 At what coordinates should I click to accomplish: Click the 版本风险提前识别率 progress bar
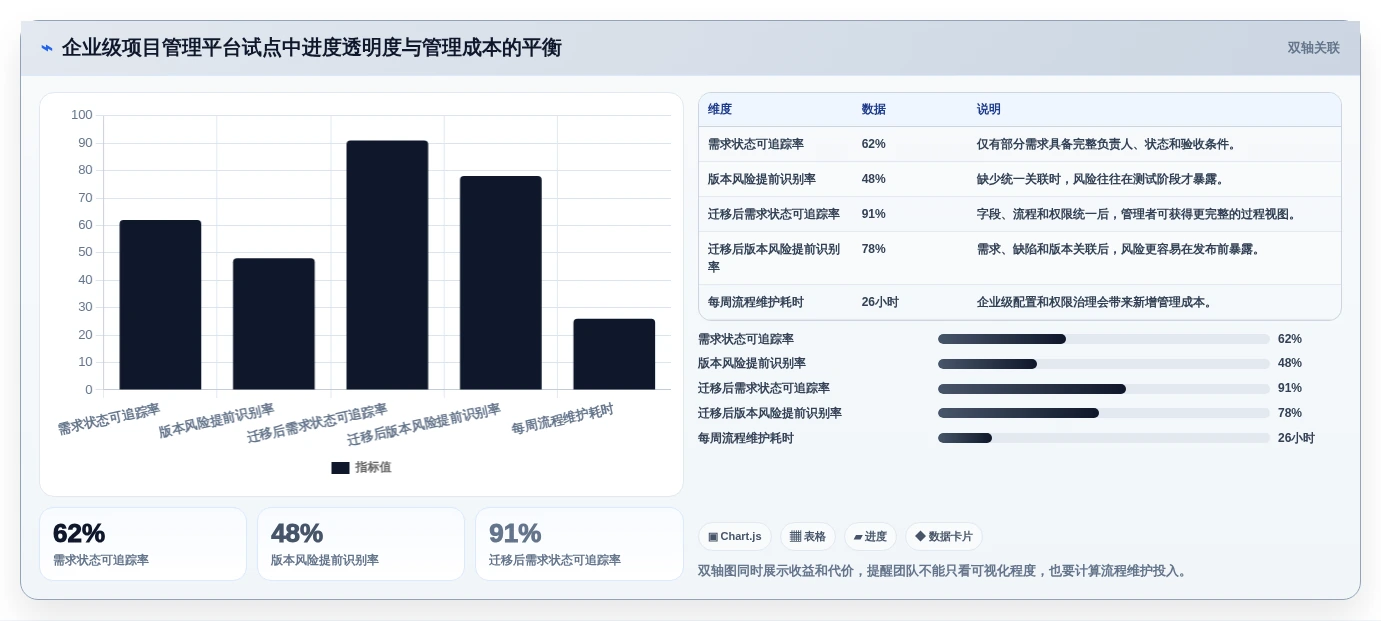click(1104, 364)
